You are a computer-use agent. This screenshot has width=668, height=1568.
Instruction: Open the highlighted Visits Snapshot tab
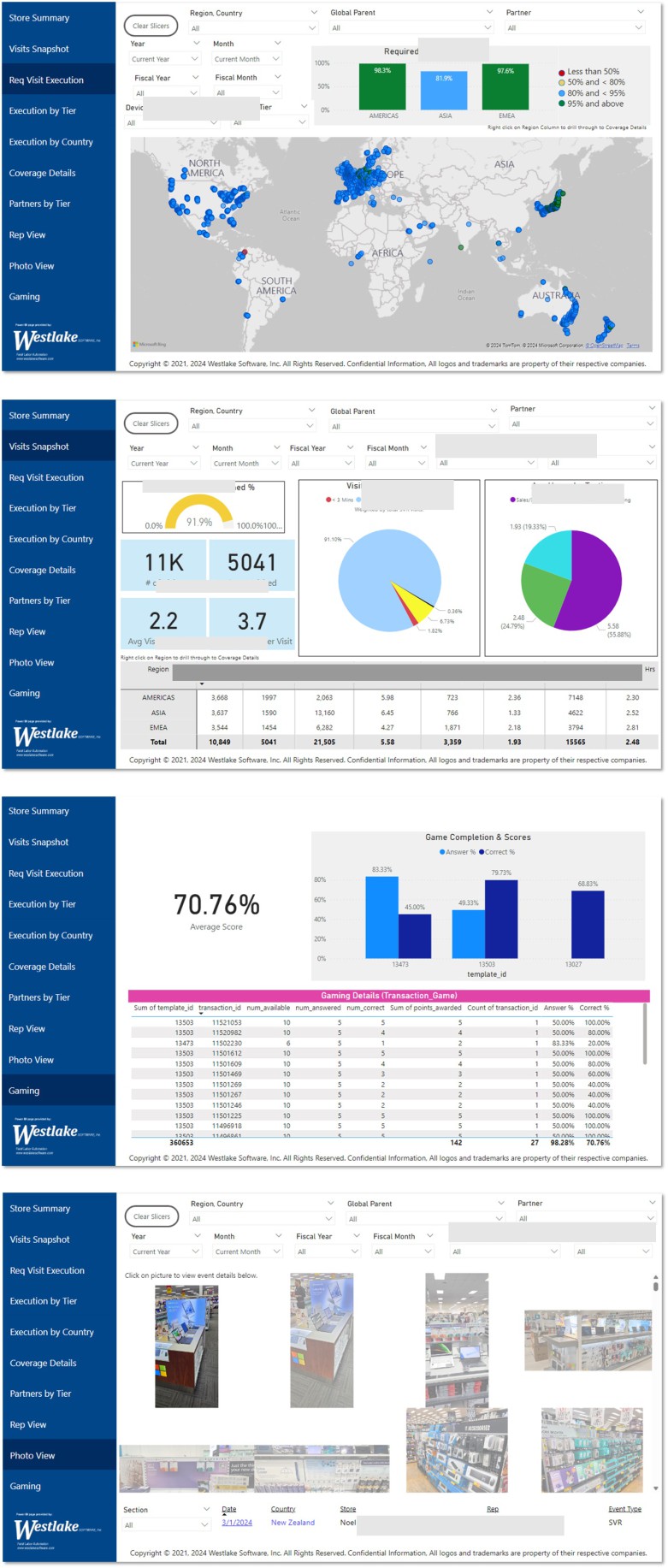tap(58, 447)
